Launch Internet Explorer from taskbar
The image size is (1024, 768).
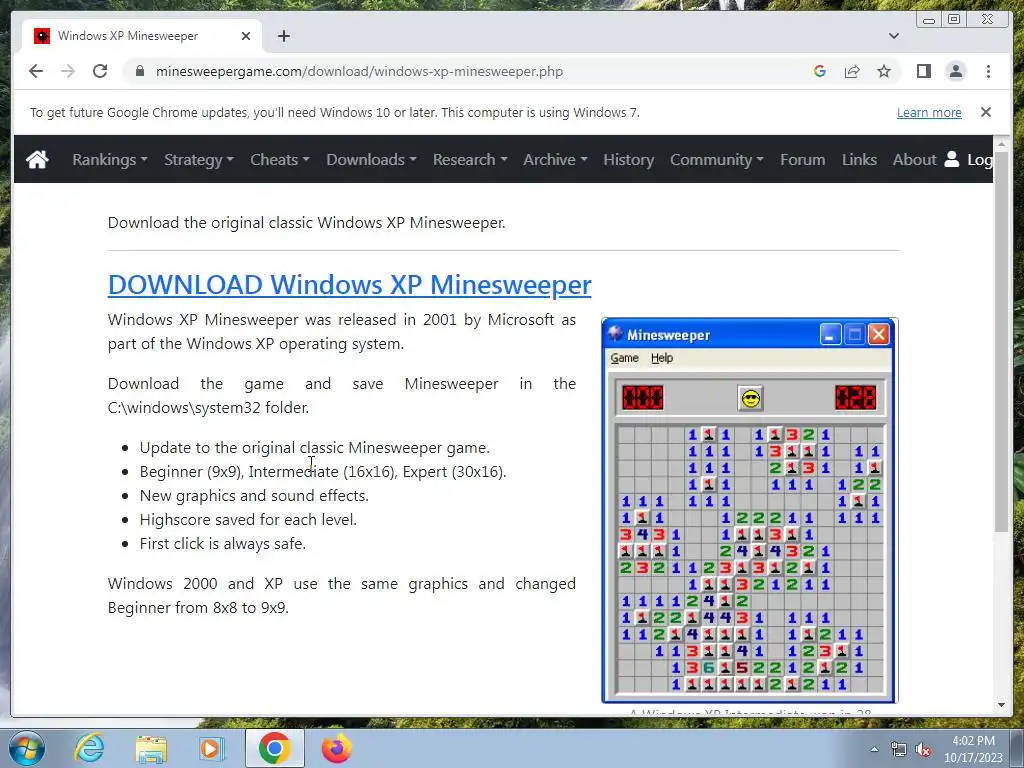89,748
